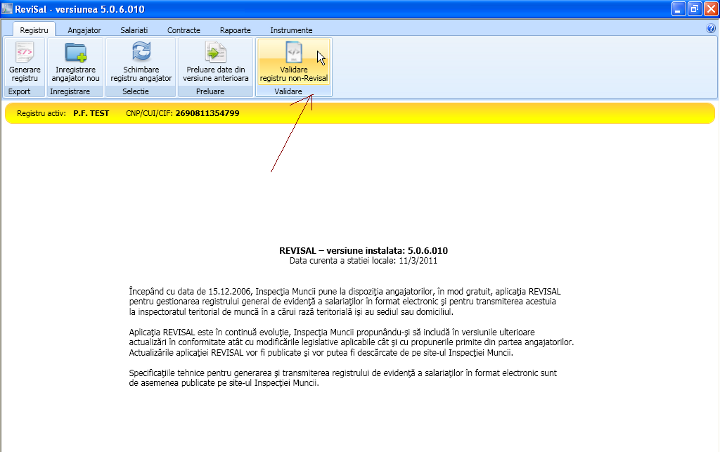Image resolution: width=720 pixels, height=452 pixels.
Task: Click the Preluare group label
Action: [210, 91]
